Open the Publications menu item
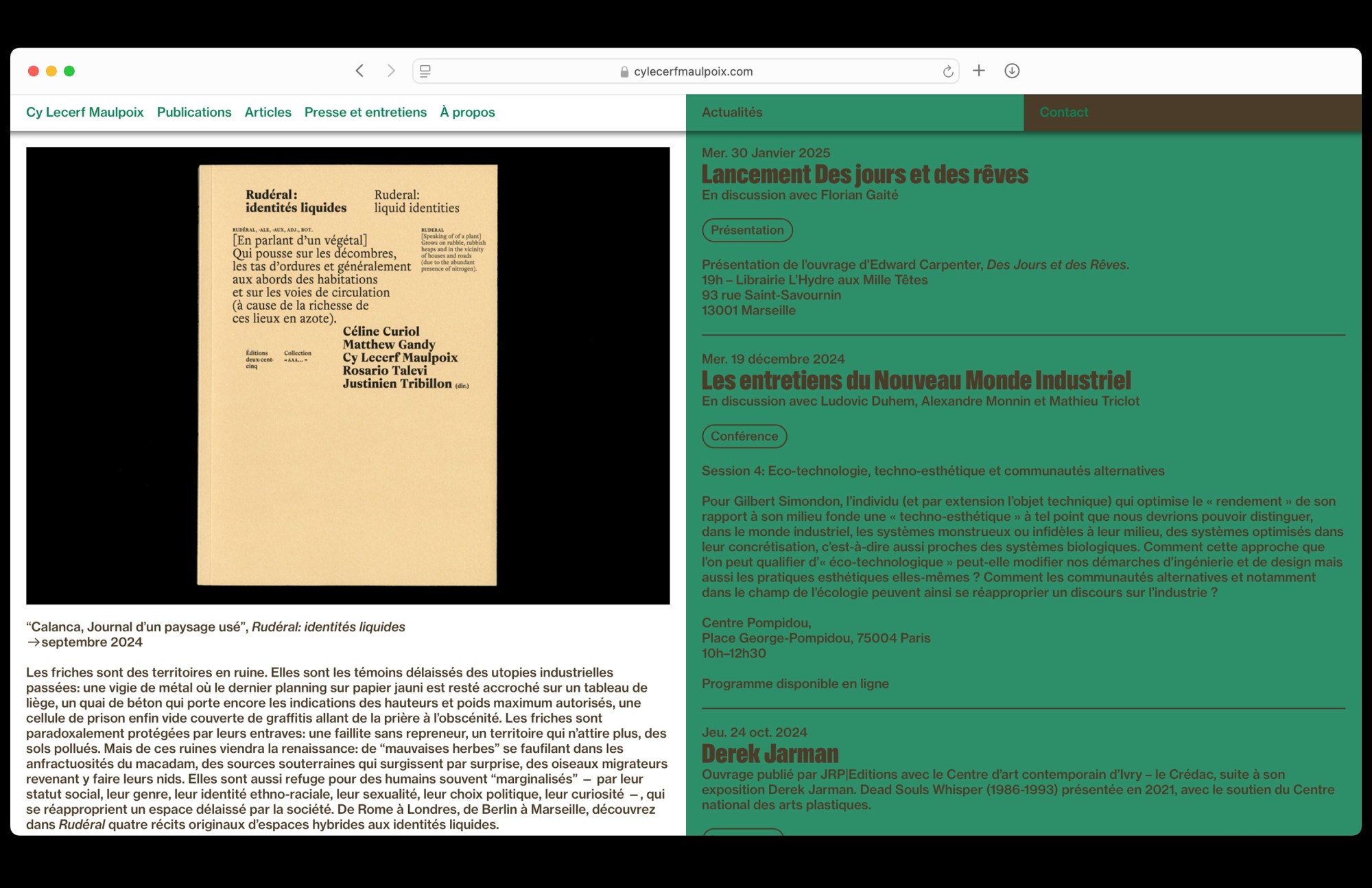 tap(194, 113)
